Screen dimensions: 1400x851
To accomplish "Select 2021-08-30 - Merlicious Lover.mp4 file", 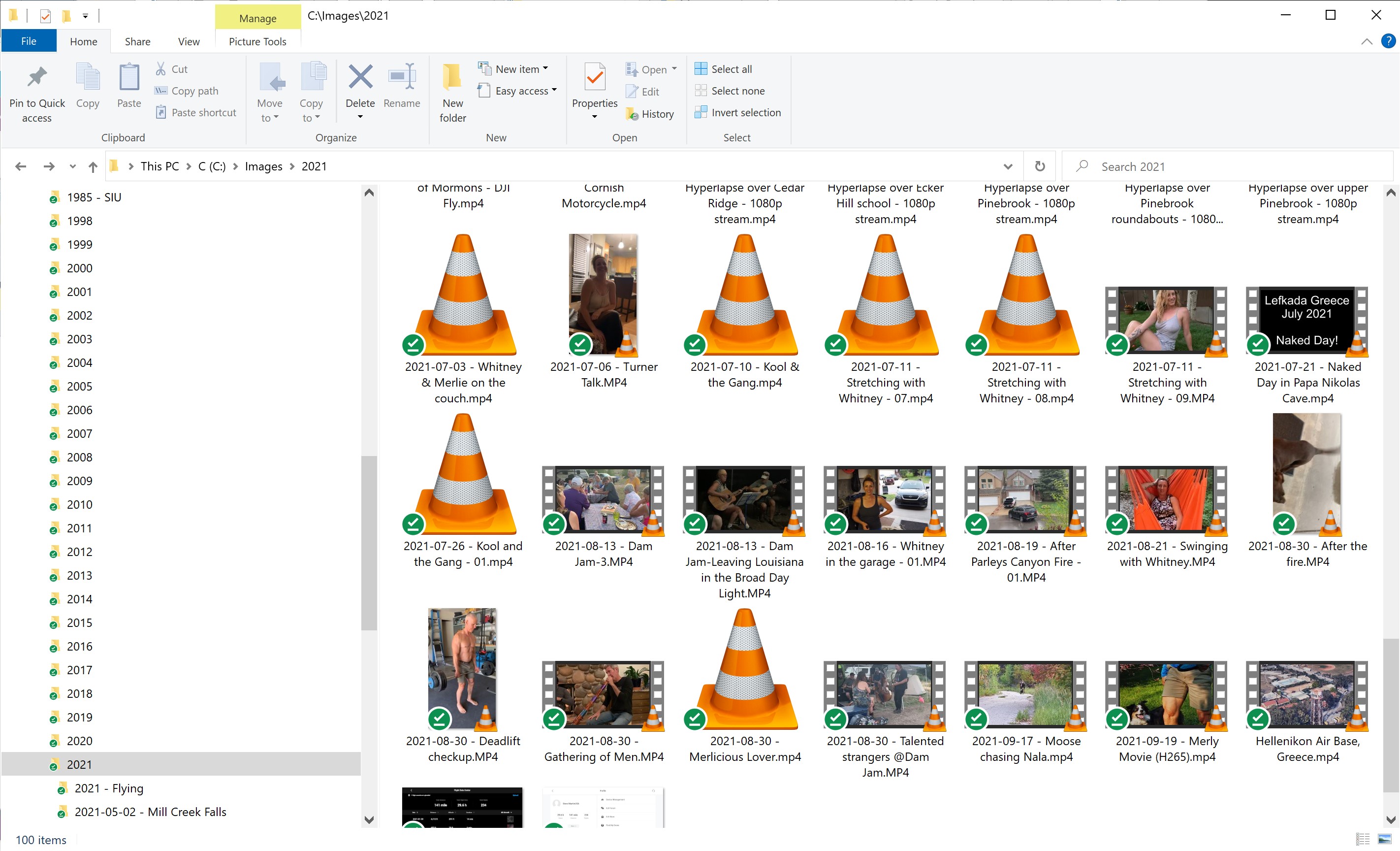I will tap(744, 686).
